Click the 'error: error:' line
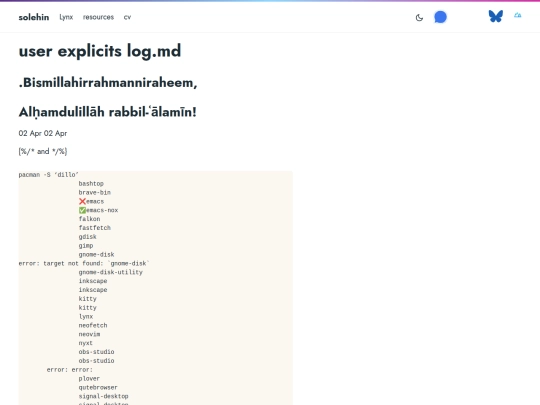Viewport: 540px width, 405px height. coord(70,370)
